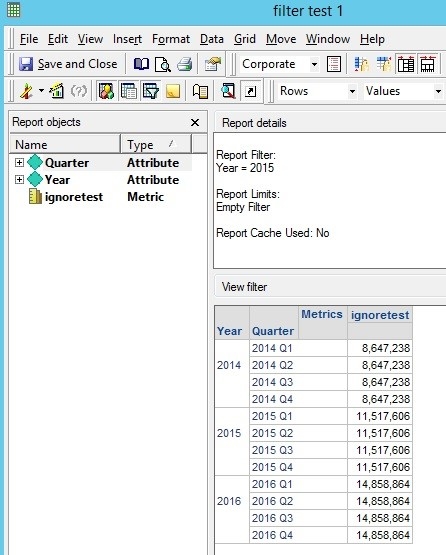
Task: Click the search report magnifier icon
Action: [228, 91]
